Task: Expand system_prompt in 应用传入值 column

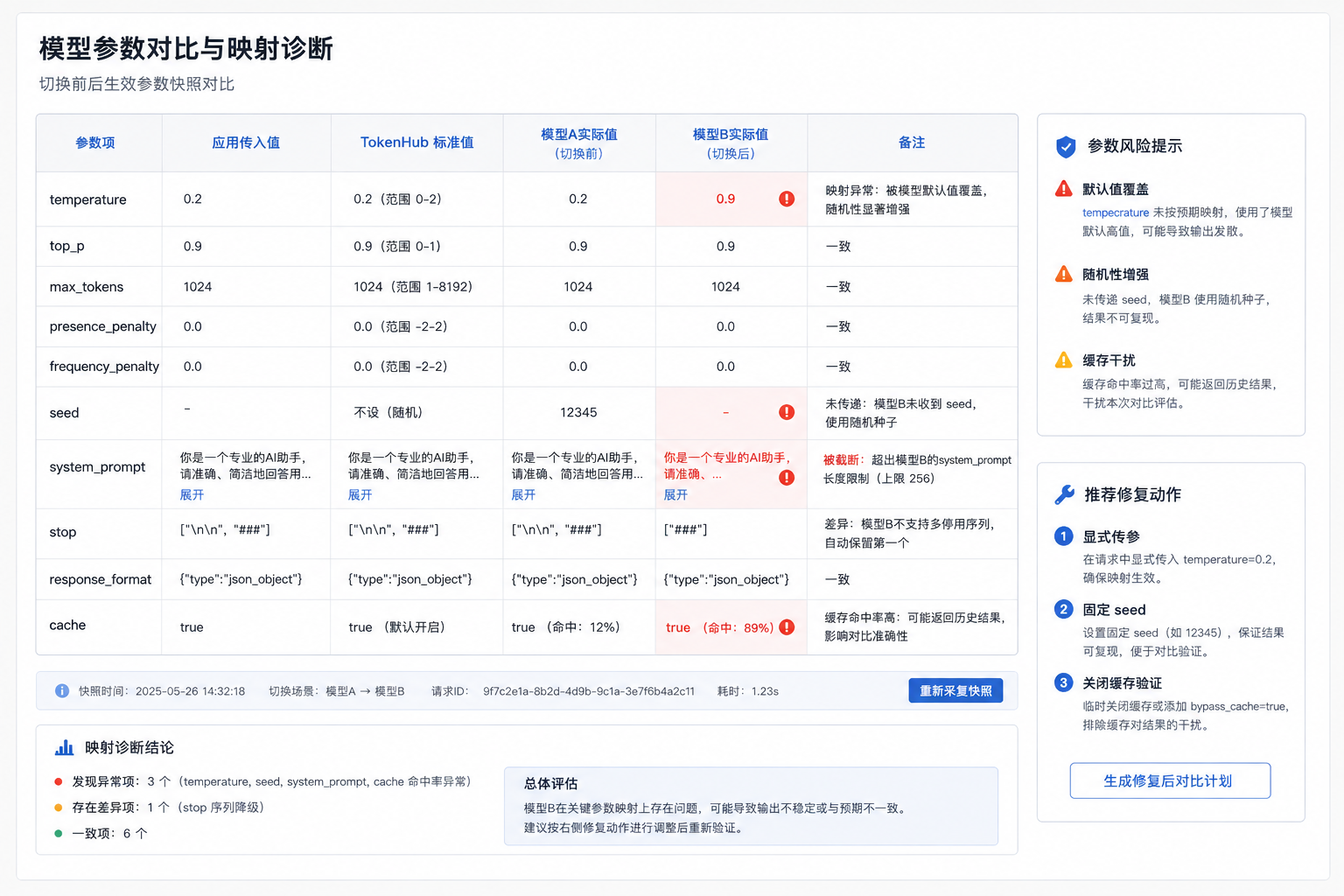Action: (x=192, y=494)
